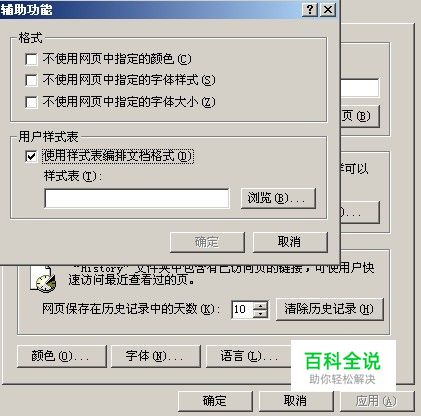
Task: Click the bottom 确定 button
Action: click(x=215, y=401)
